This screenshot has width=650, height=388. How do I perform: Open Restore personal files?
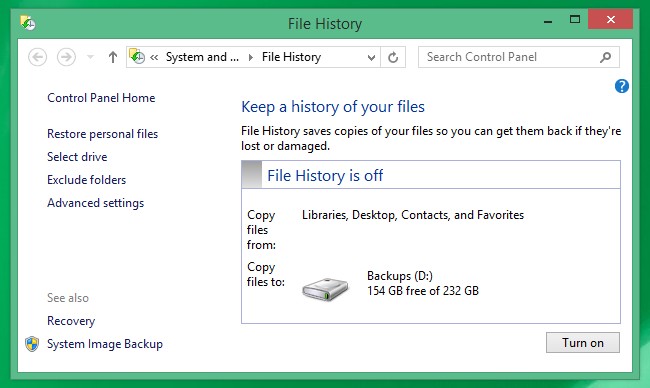(x=102, y=134)
